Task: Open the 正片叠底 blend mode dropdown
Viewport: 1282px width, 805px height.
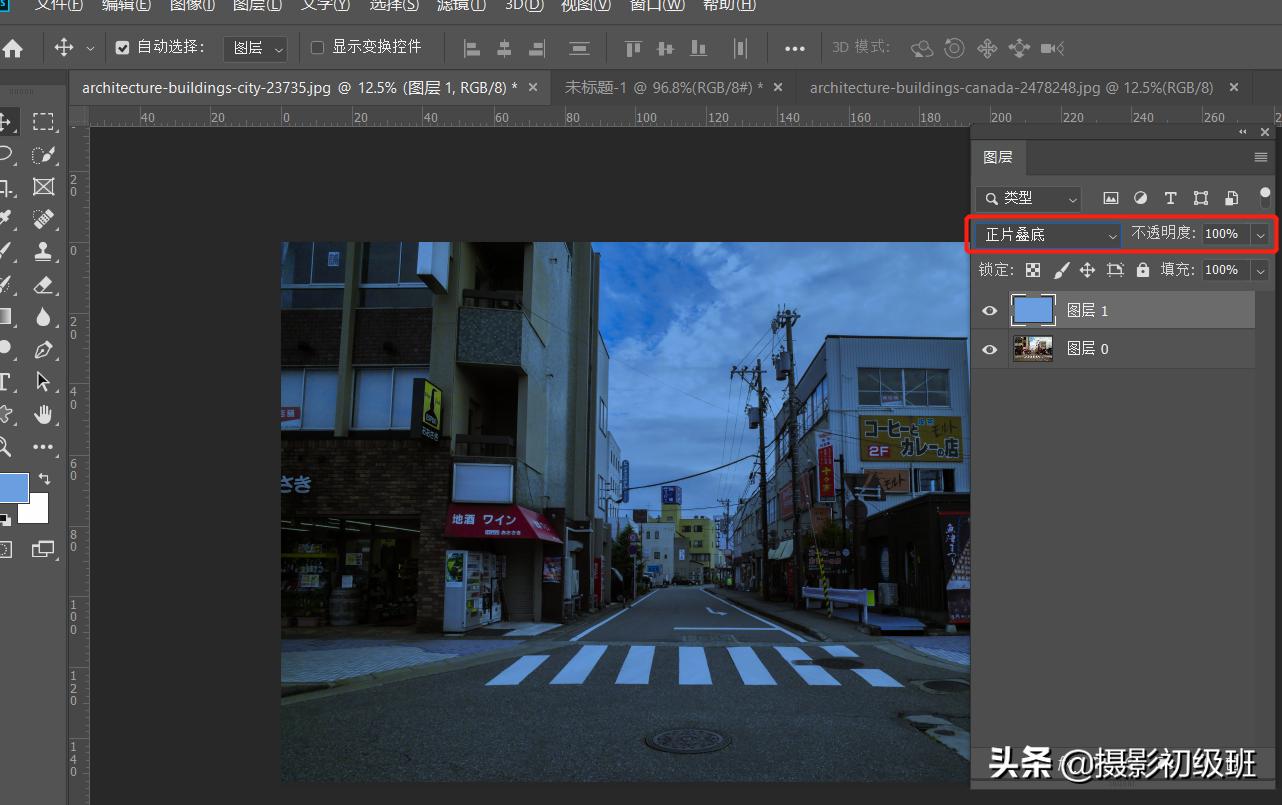Action: click(x=1048, y=234)
